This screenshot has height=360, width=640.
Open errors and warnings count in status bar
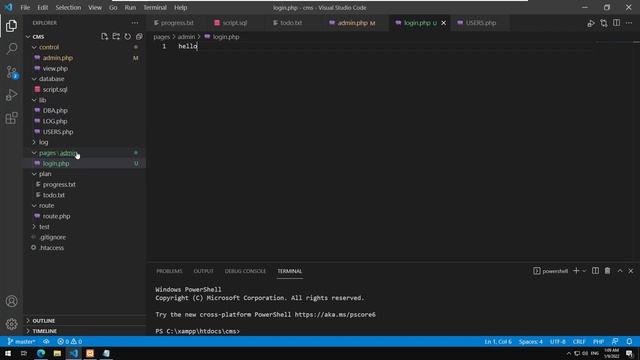(x=70, y=342)
